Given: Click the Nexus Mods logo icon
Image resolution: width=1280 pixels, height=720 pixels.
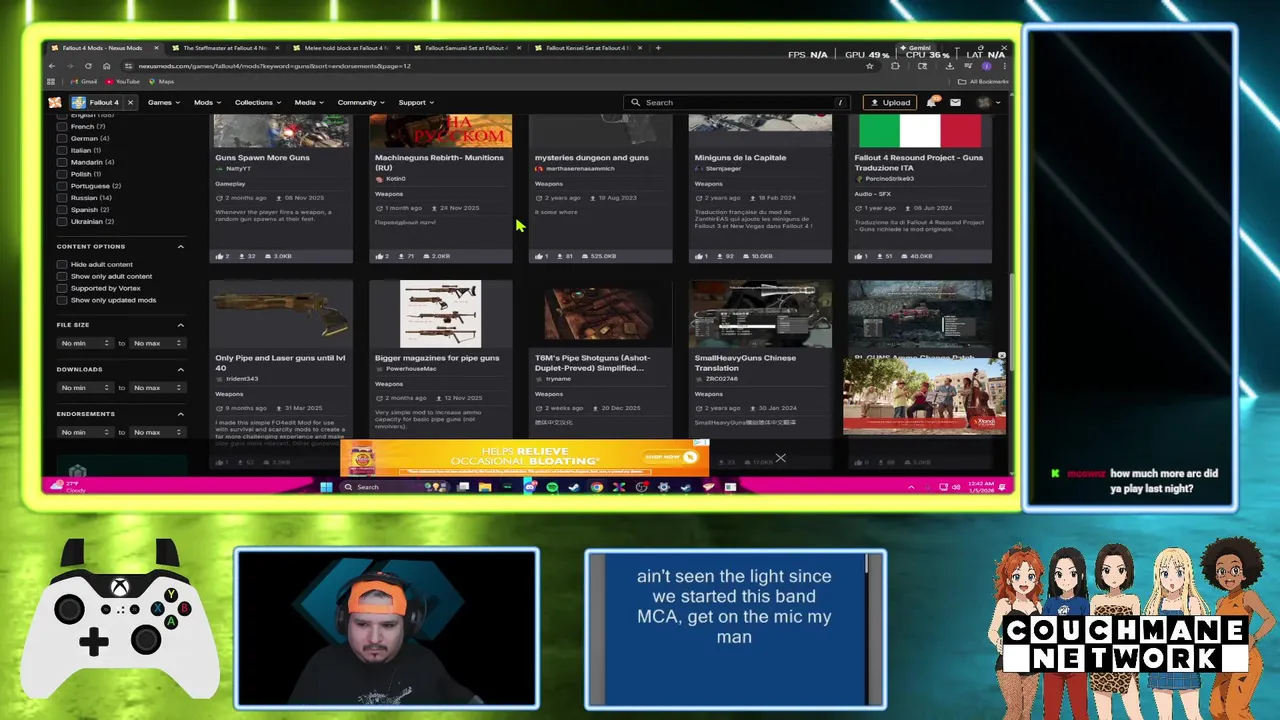Looking at the screenshot, I should coord(55,102).
